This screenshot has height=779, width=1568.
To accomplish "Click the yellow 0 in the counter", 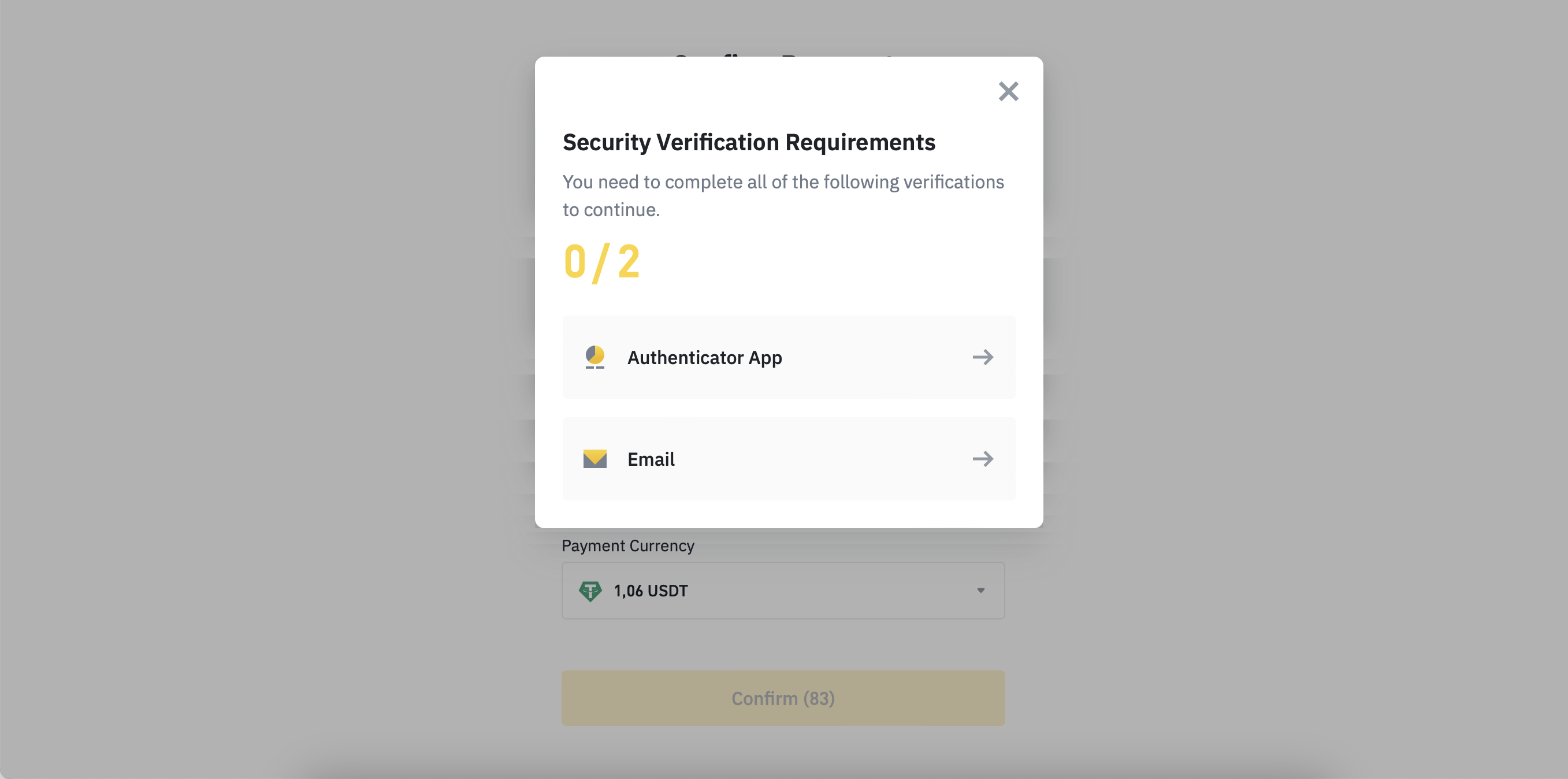I will tap(575, 262).
